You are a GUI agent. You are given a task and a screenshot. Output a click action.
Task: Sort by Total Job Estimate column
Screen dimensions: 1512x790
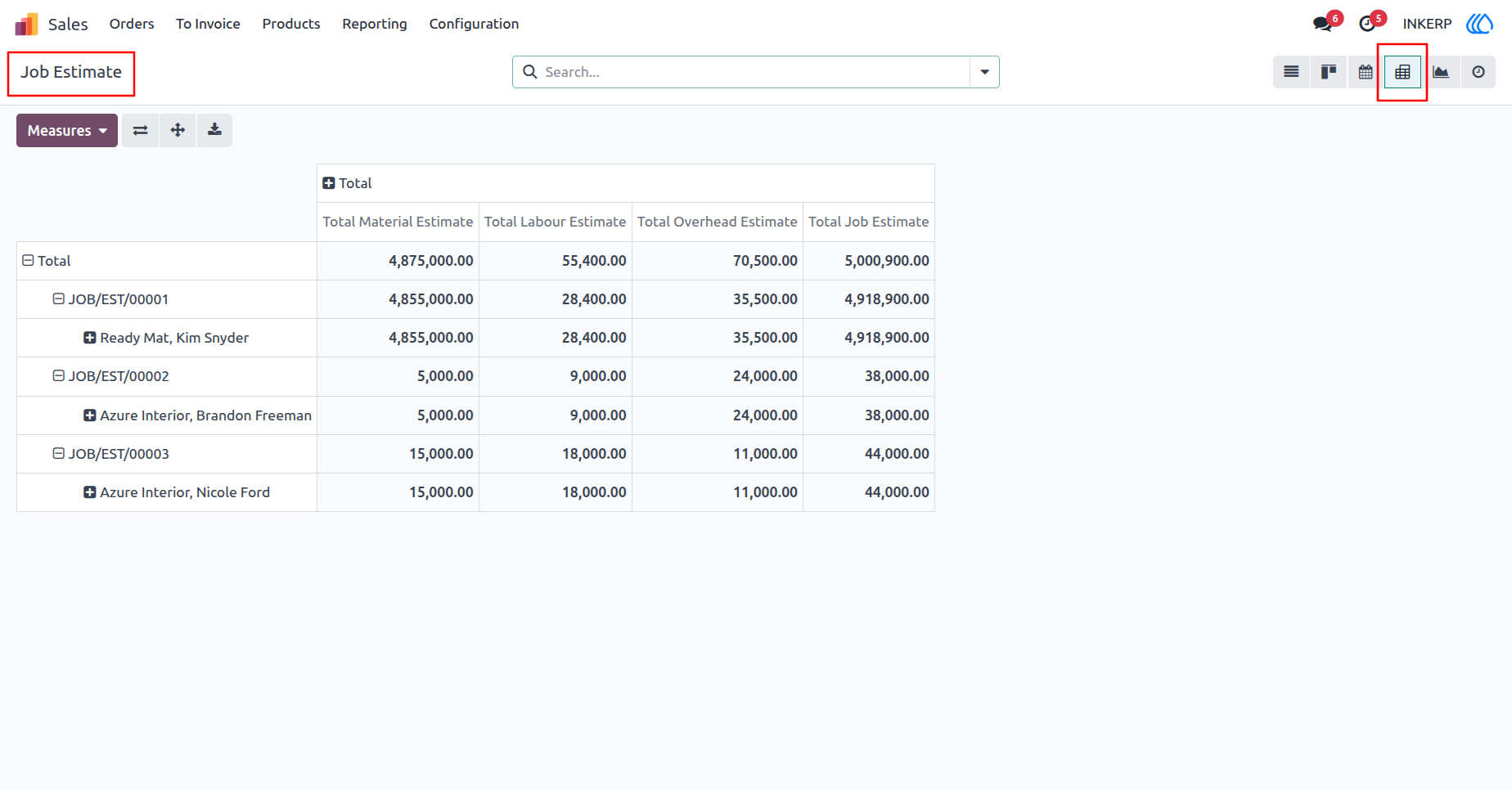tap(869, 222)
